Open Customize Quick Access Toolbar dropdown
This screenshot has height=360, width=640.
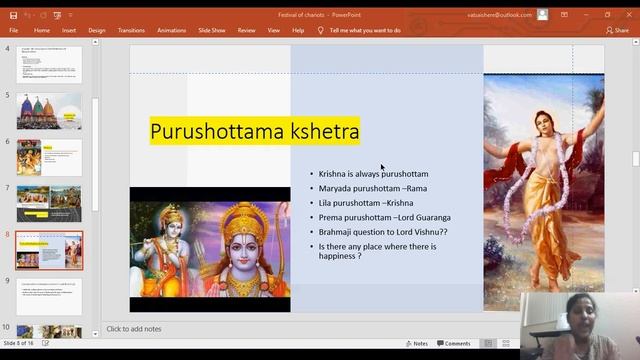tap(70, 16)
